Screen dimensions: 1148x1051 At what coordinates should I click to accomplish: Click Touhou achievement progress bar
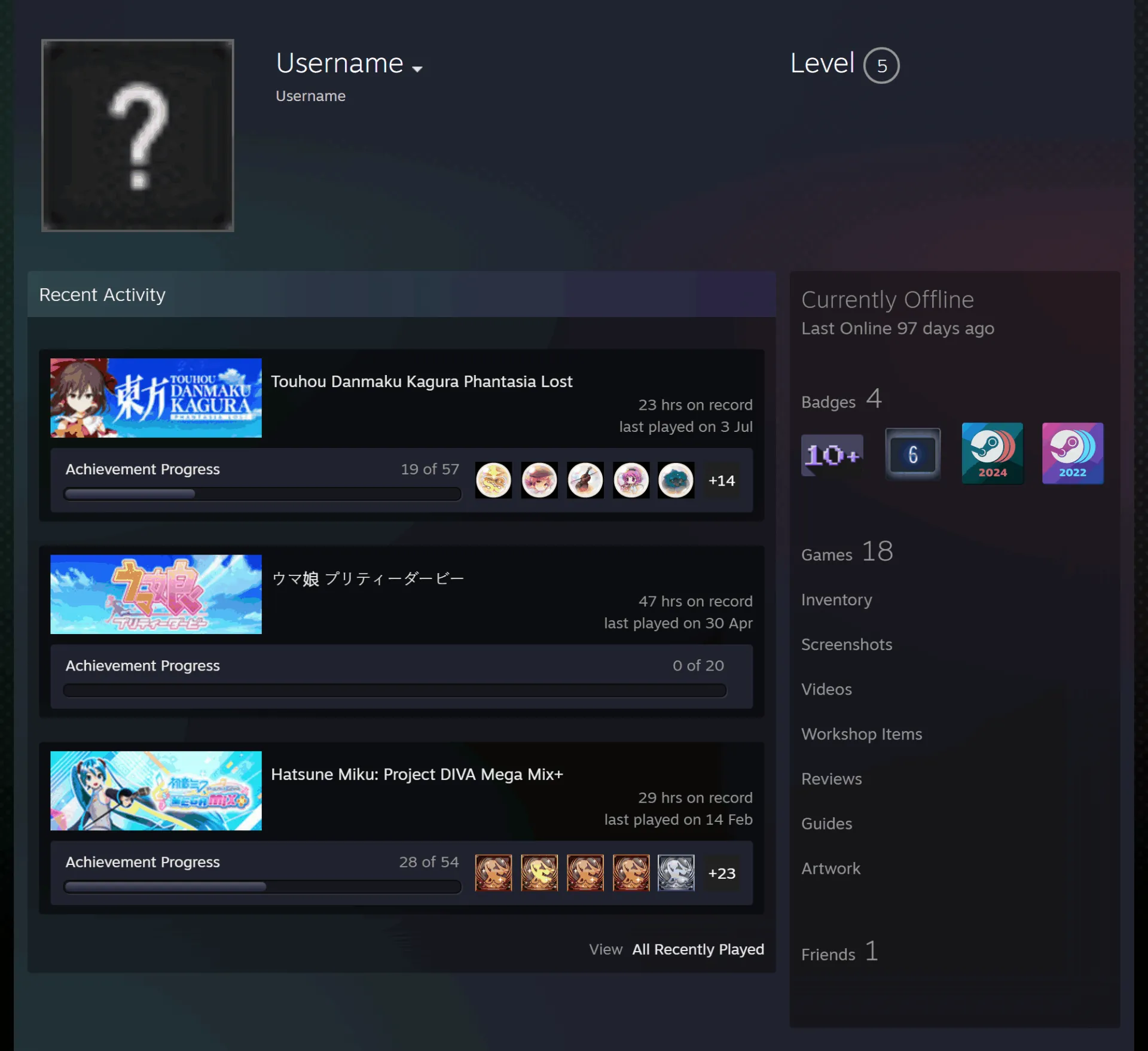[x=262, y=493]
